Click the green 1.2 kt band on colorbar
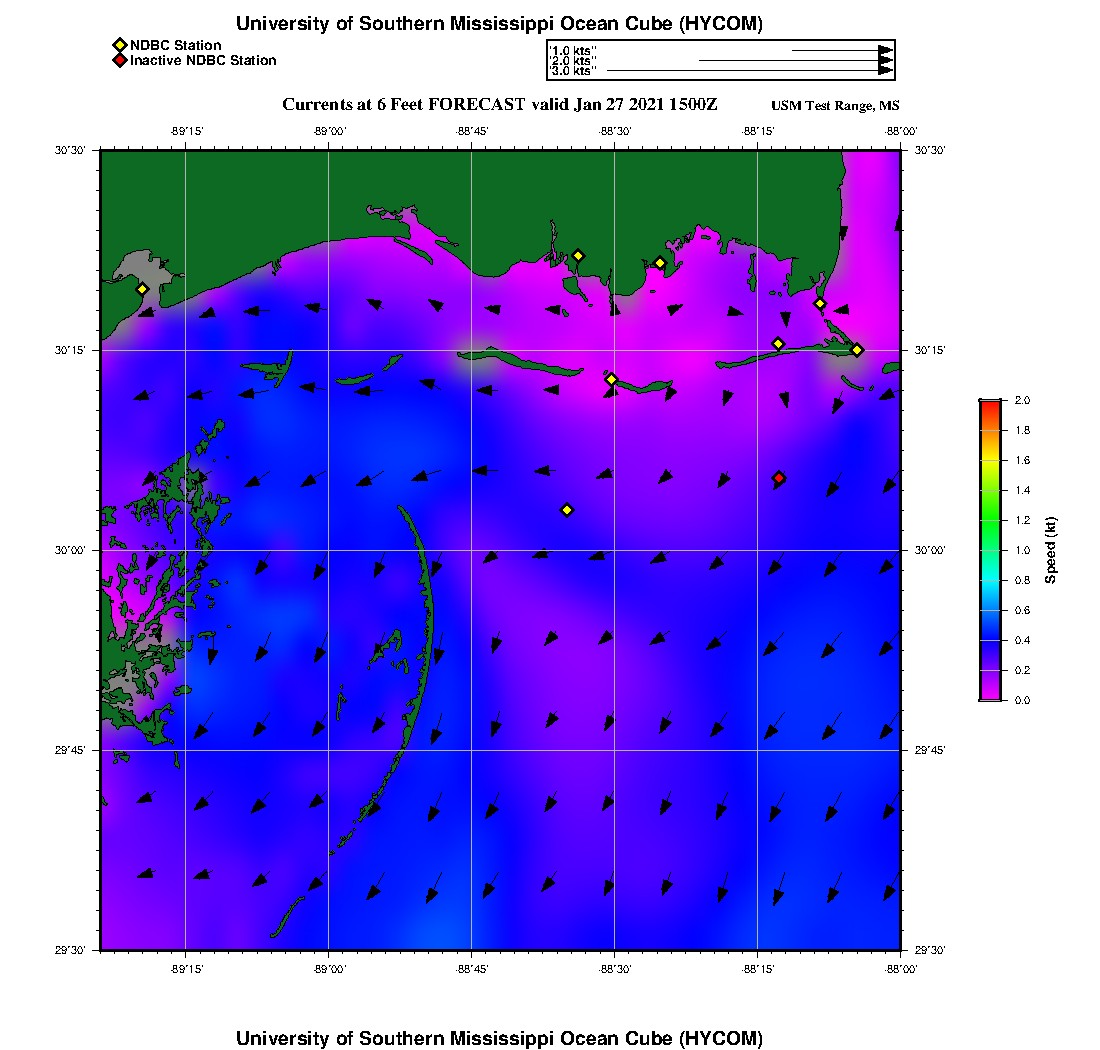The width and height of the screenshot is (1100, 1050). coord(991,520)
